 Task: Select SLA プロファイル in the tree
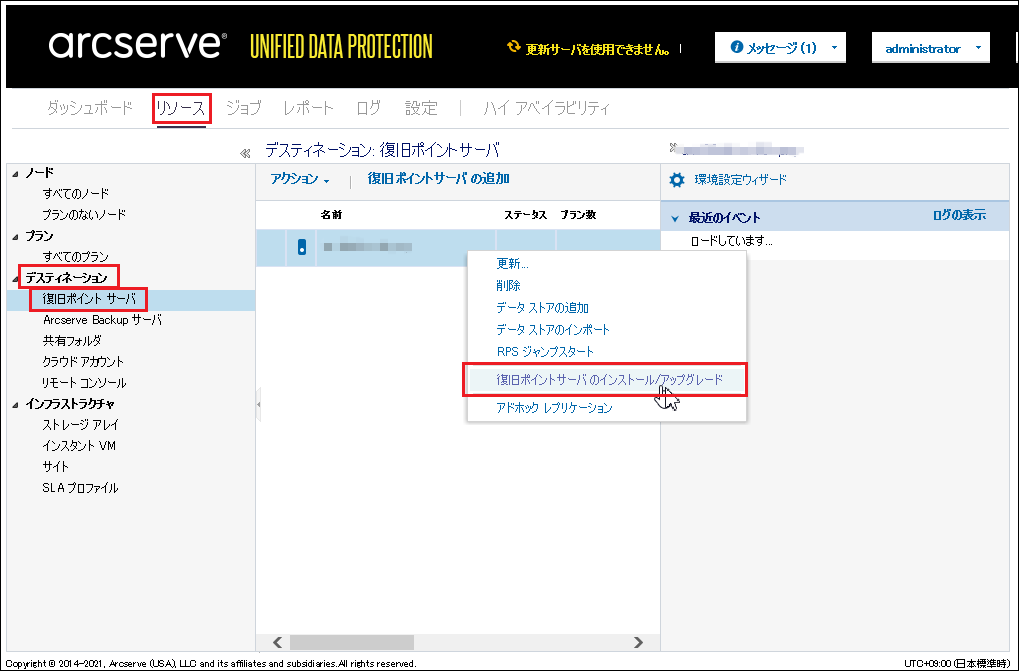pos(81,488)
